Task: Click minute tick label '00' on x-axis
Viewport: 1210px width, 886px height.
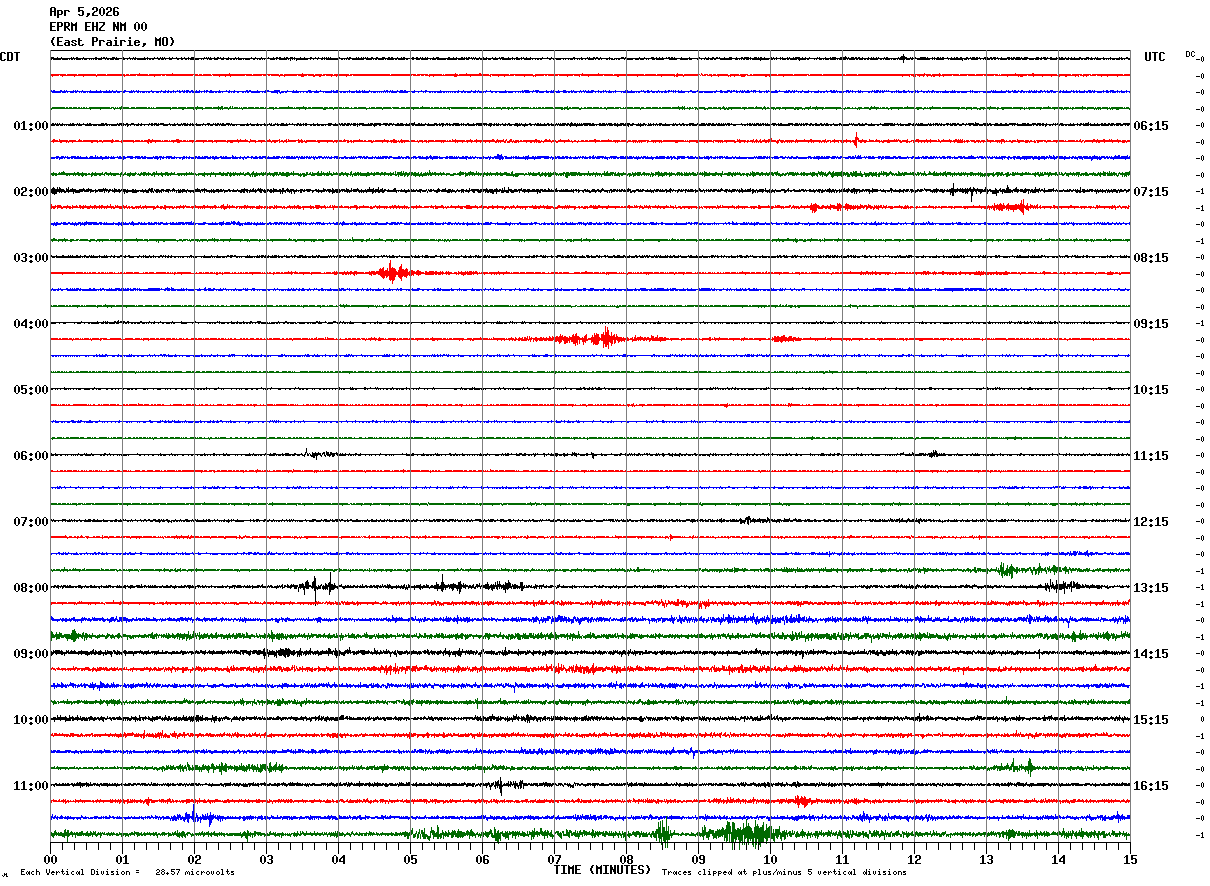Action: [x=50, y=859]
